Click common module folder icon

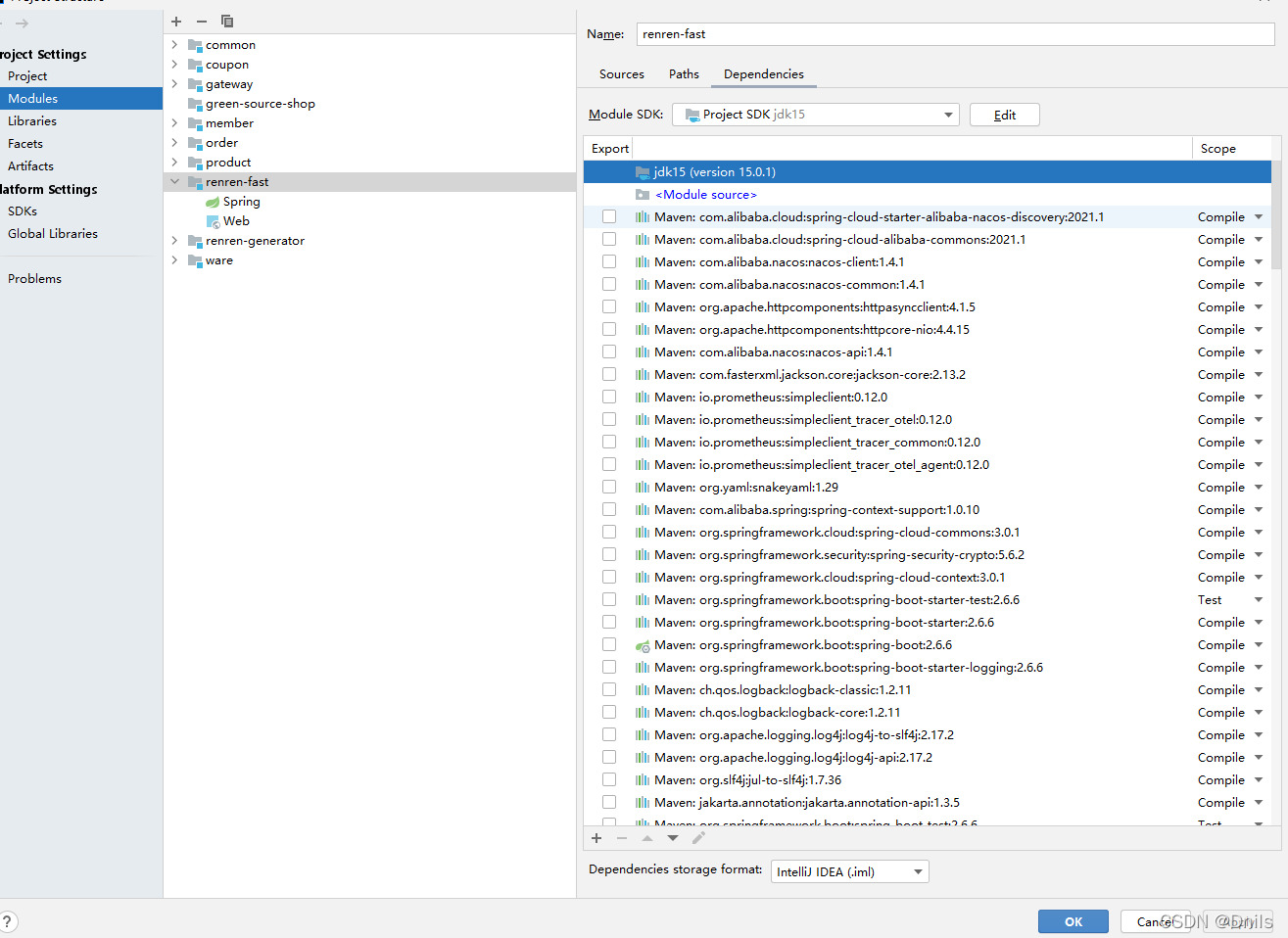pos(195,45)
